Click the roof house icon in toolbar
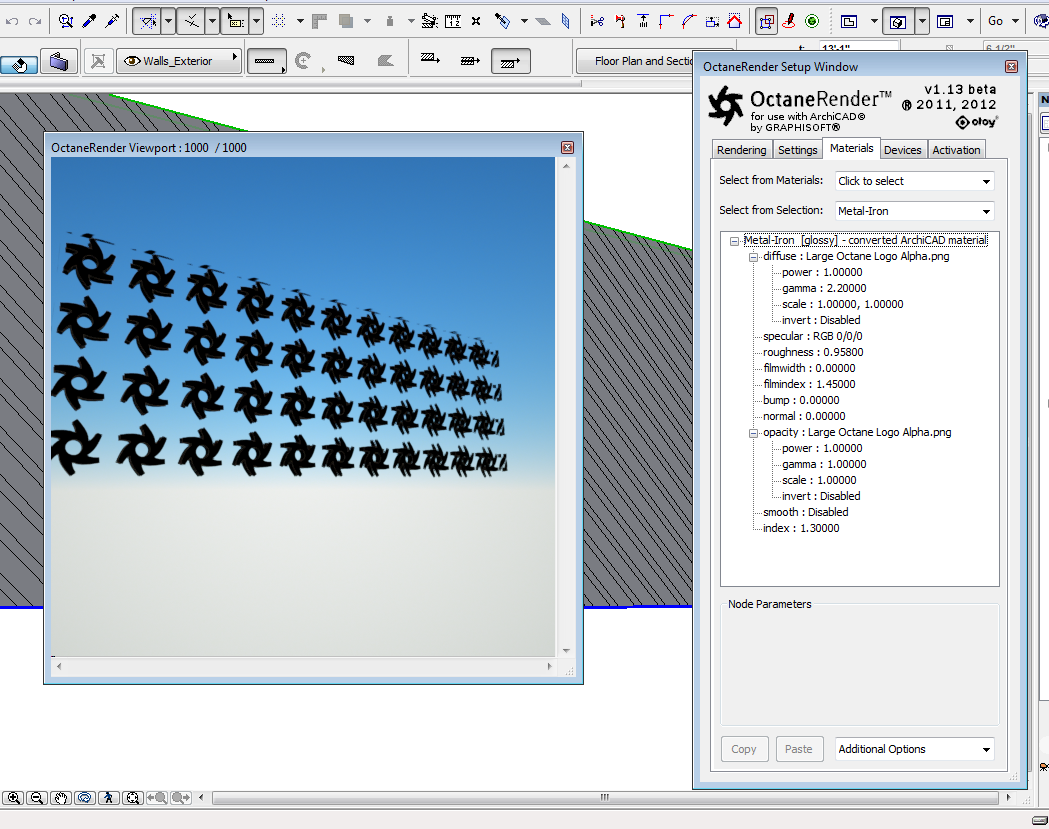The width and height of the screenshot is (1049, 829). tap(735, 21)
